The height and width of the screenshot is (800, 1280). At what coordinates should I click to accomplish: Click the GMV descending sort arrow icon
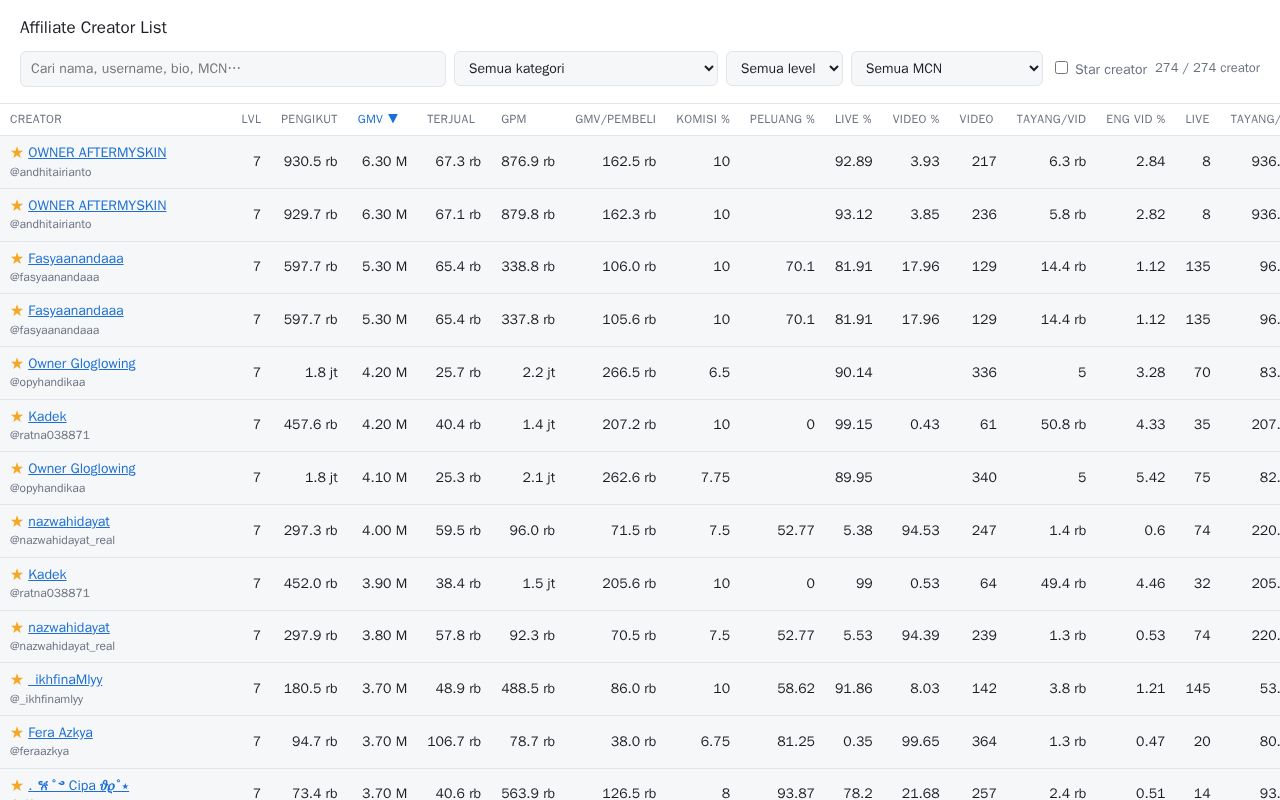(x=393, y=118)
